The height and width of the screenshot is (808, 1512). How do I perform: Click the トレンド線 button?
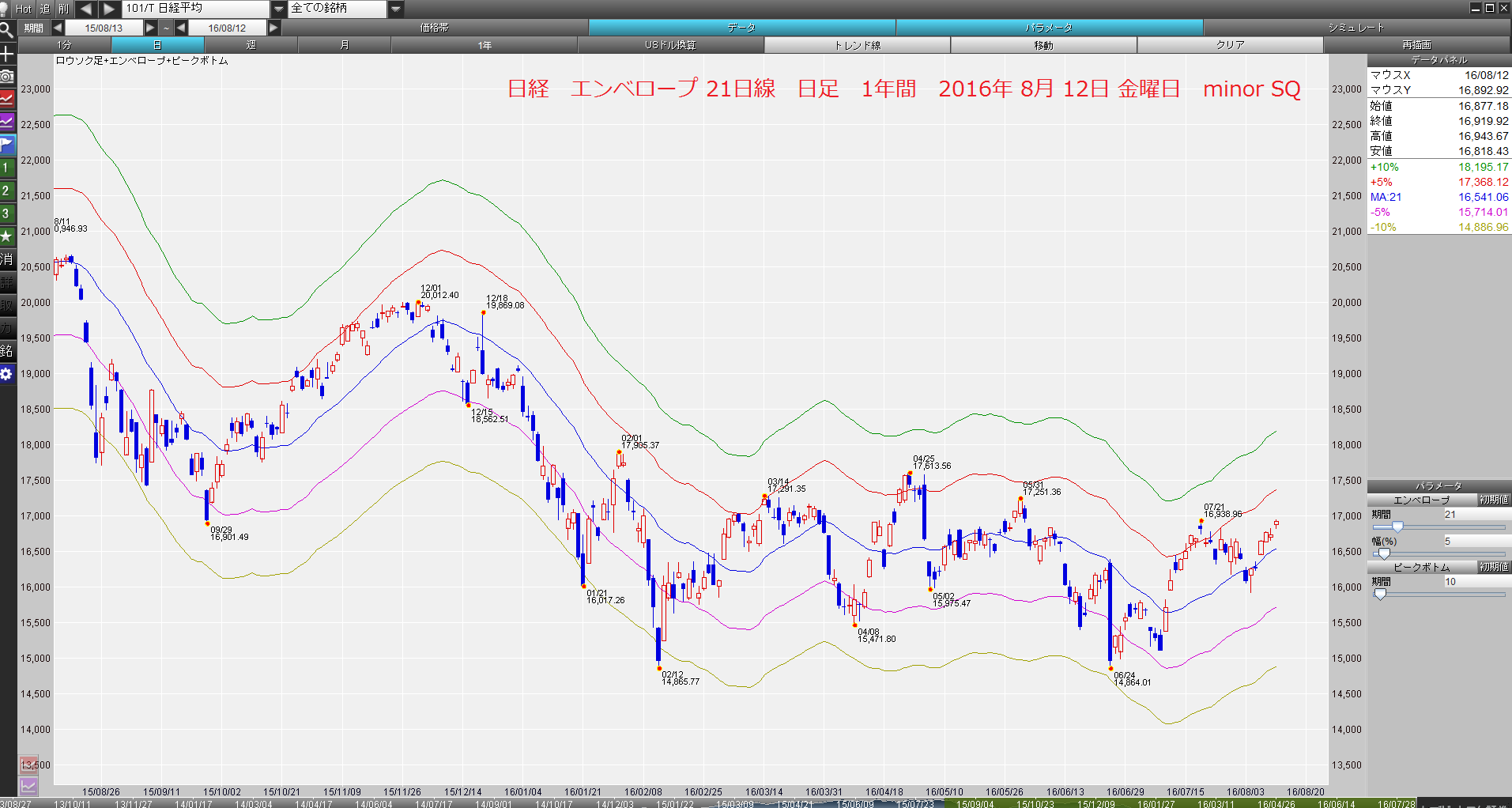[858, 45]
